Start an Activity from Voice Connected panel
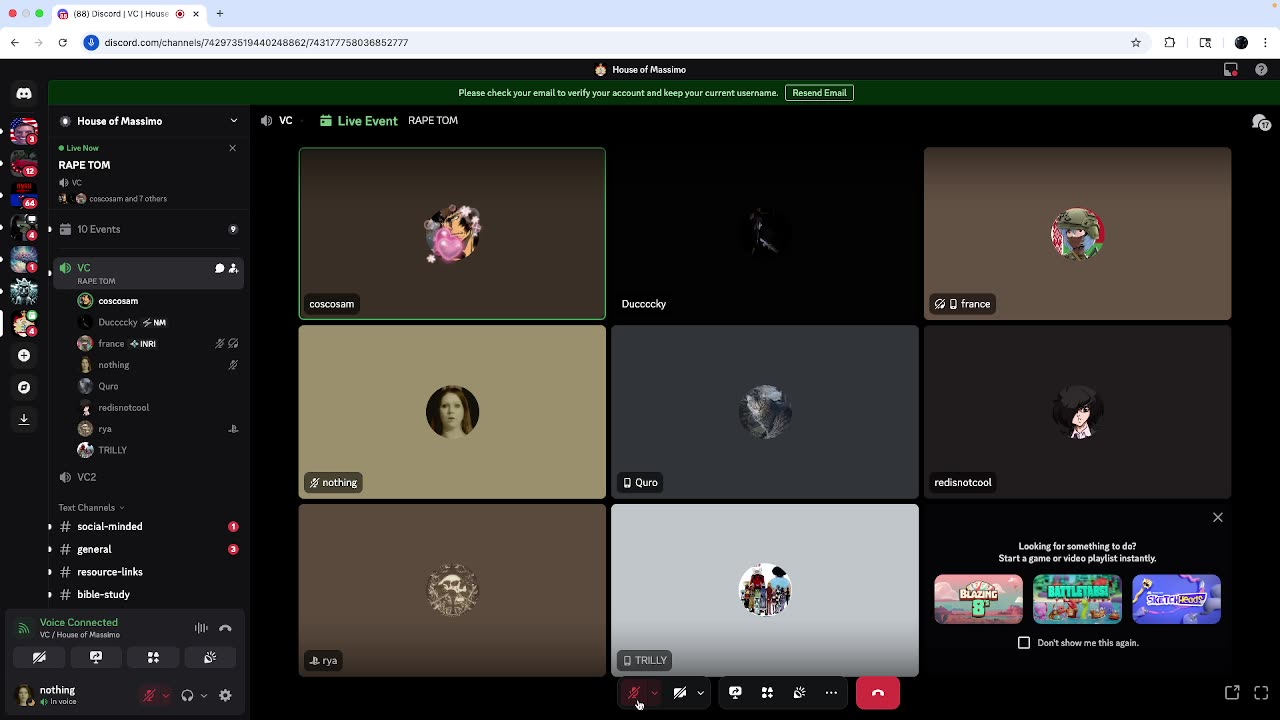Screen dimensions: 1280x720 (153, 657)
